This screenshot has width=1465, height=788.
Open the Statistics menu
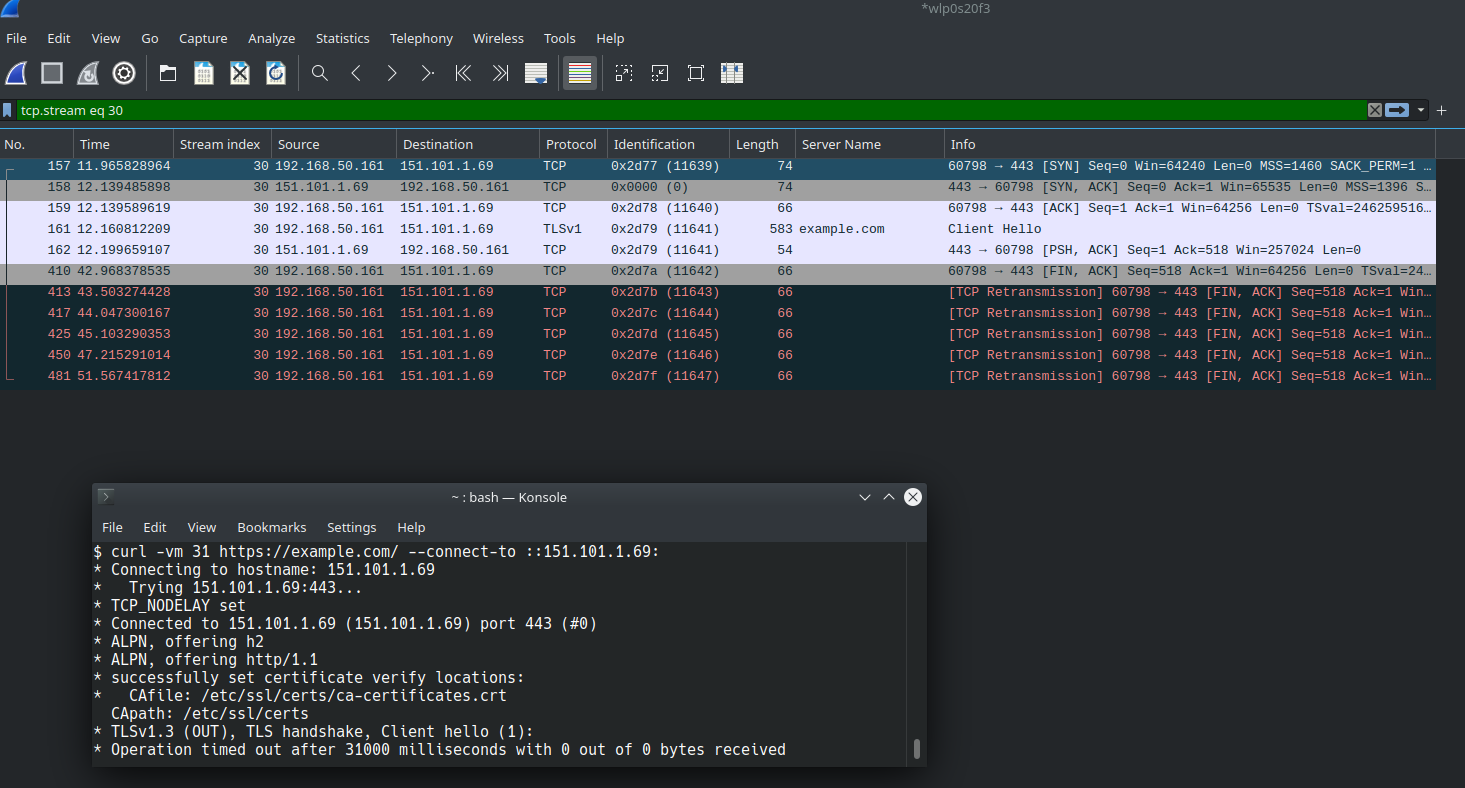[342, 38]
